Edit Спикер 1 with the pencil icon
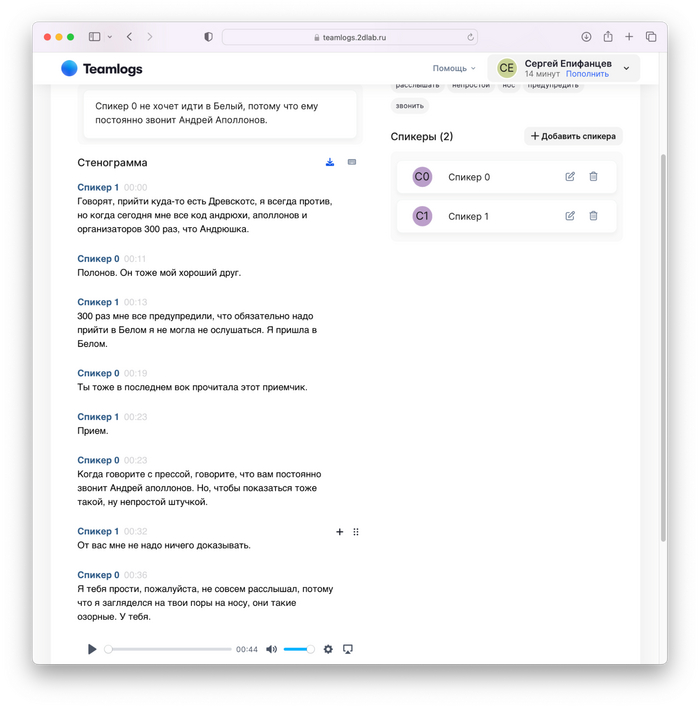Viewport: 700px width, 707px height. 570,216
